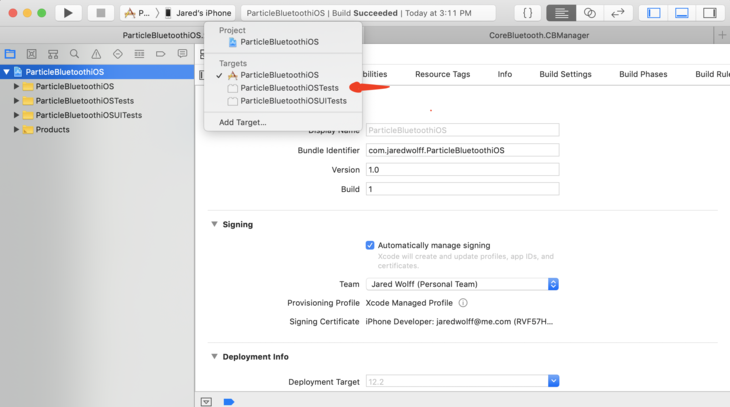Open the Build Rules tab
This screenshot has height=407, width=730.
click(x=712, y=74)
